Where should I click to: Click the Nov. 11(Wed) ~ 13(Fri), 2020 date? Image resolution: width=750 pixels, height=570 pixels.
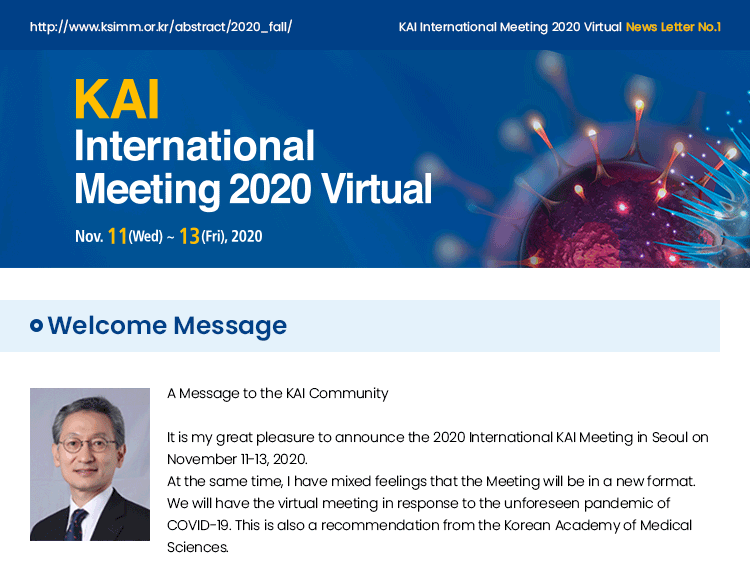[168, 236]
